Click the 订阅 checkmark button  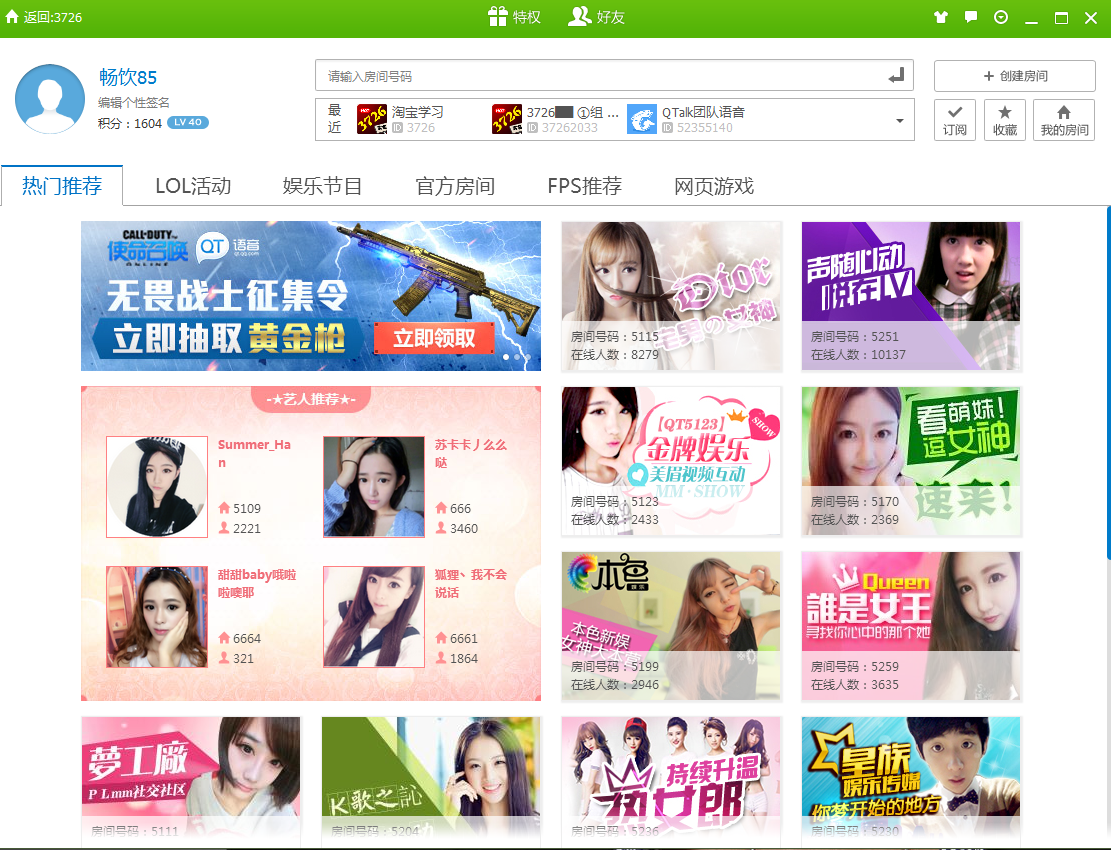pyautogui.click(x=955, y=119)
